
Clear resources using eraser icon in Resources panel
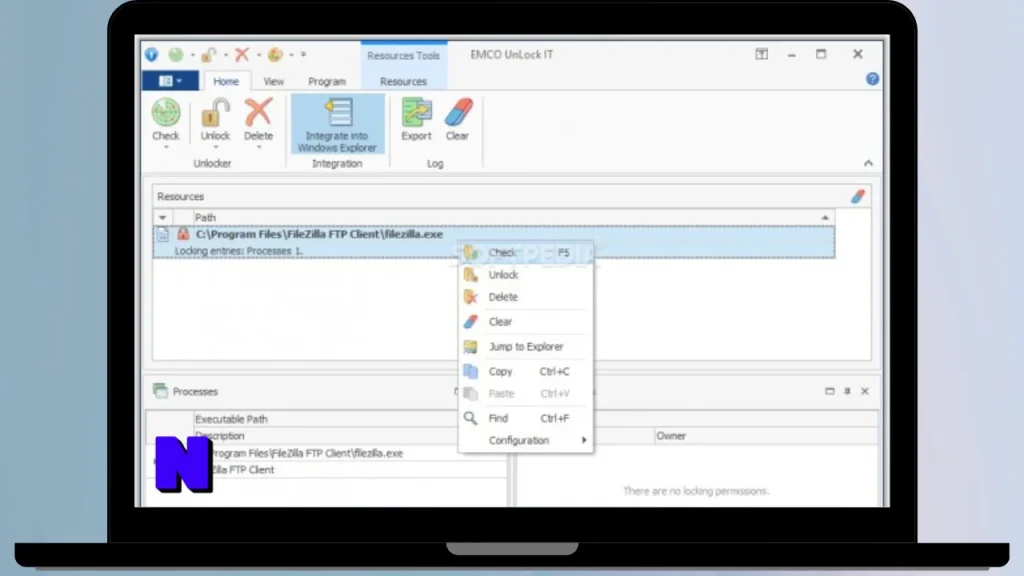tap(857, 196)
